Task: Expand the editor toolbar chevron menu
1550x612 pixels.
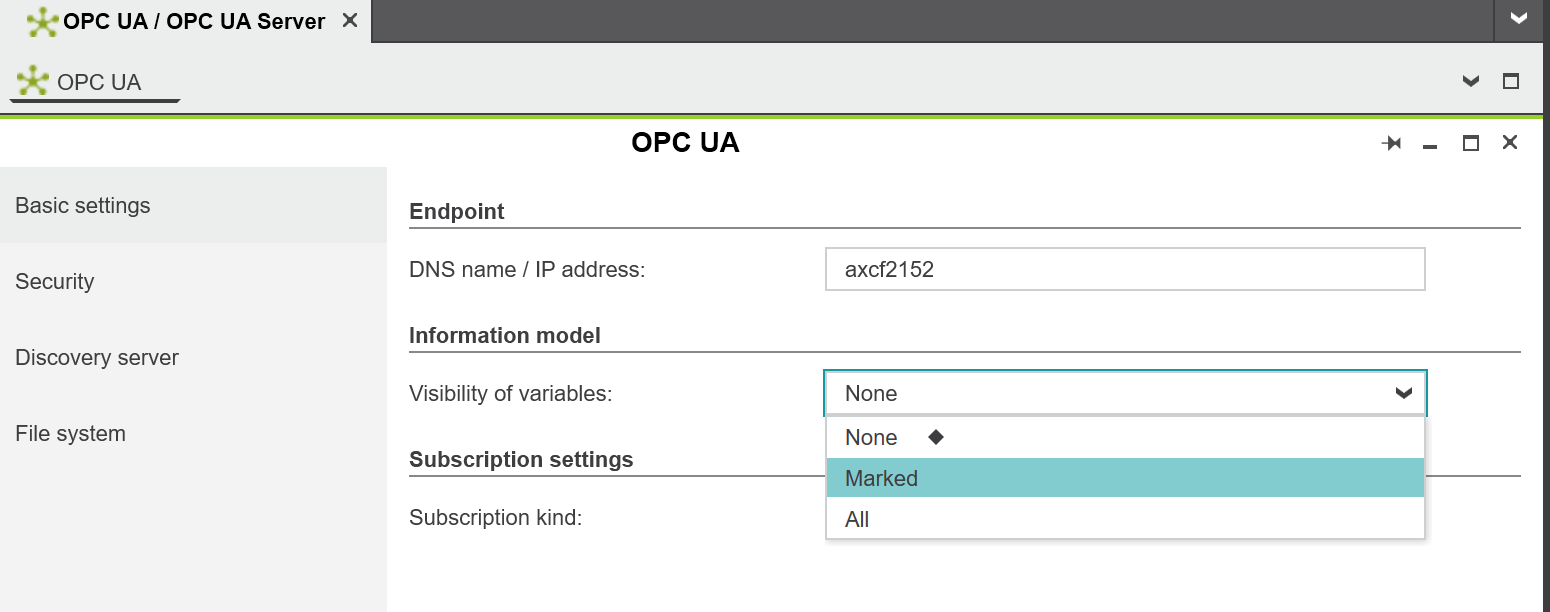Action: coord(1471,81)
